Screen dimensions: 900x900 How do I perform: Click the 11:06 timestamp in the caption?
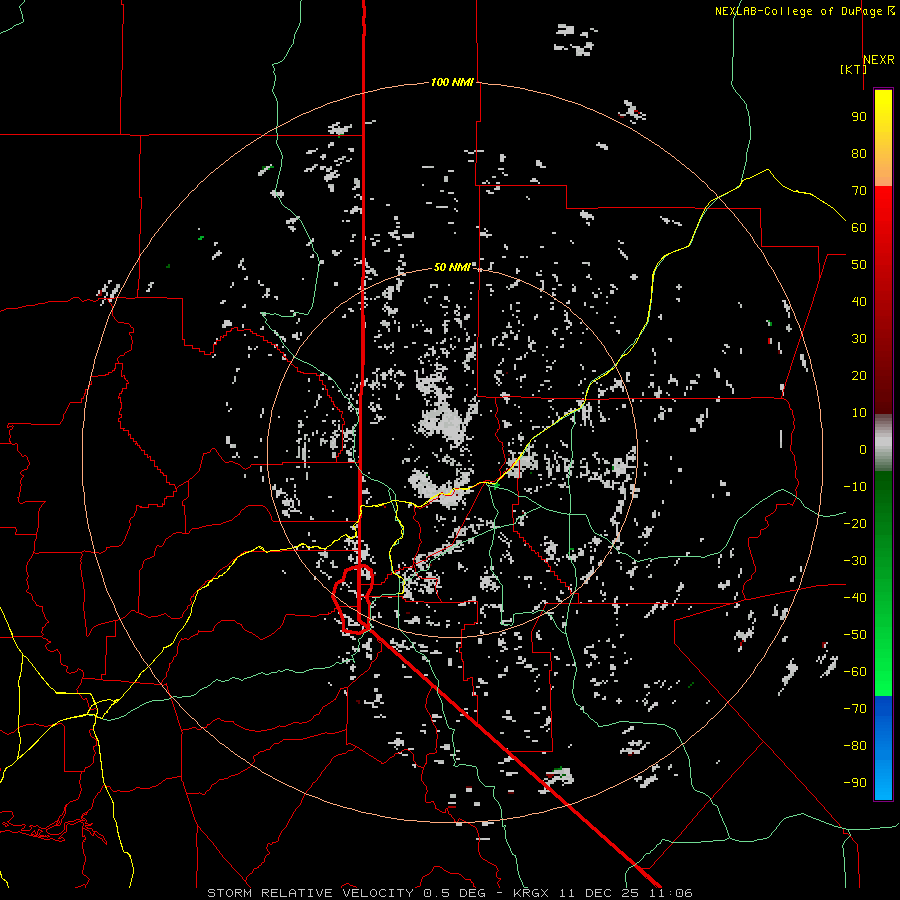(x=671, y=893)
